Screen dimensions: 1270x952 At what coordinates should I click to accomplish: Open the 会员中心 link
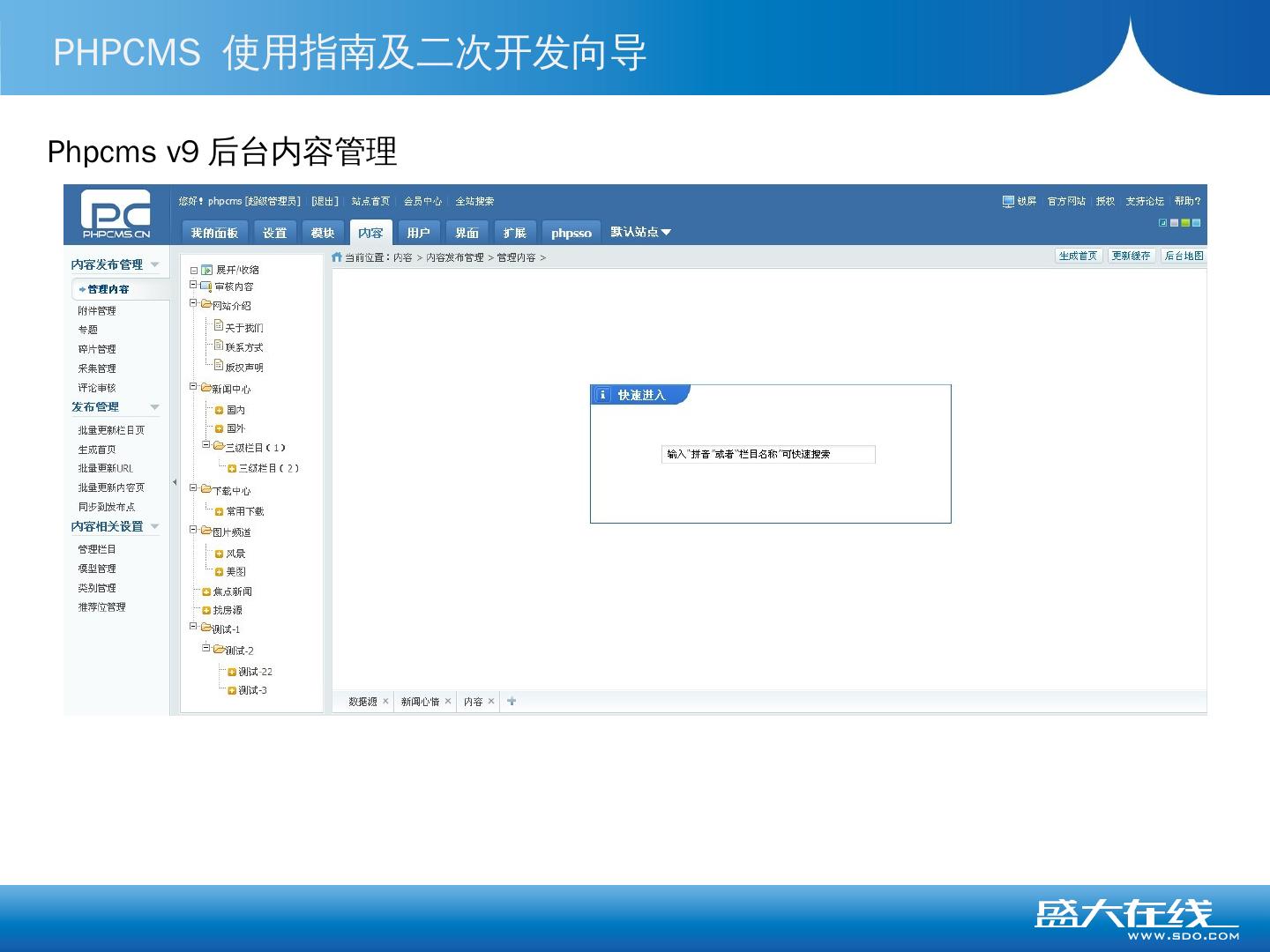422,202
